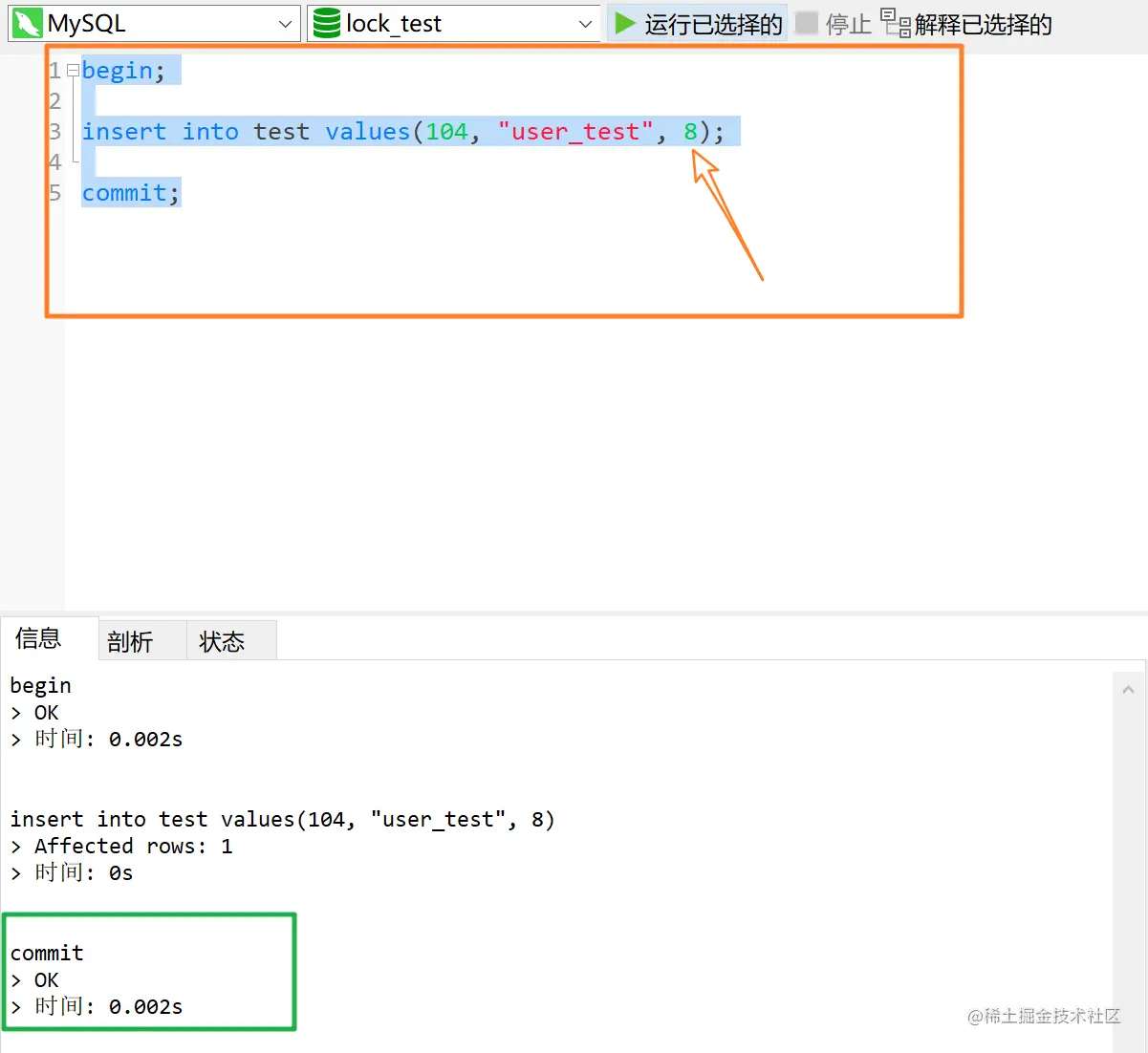1148x1053 pixels.
Task: Click the green run-selected play icon
Action: click(625, 24)
